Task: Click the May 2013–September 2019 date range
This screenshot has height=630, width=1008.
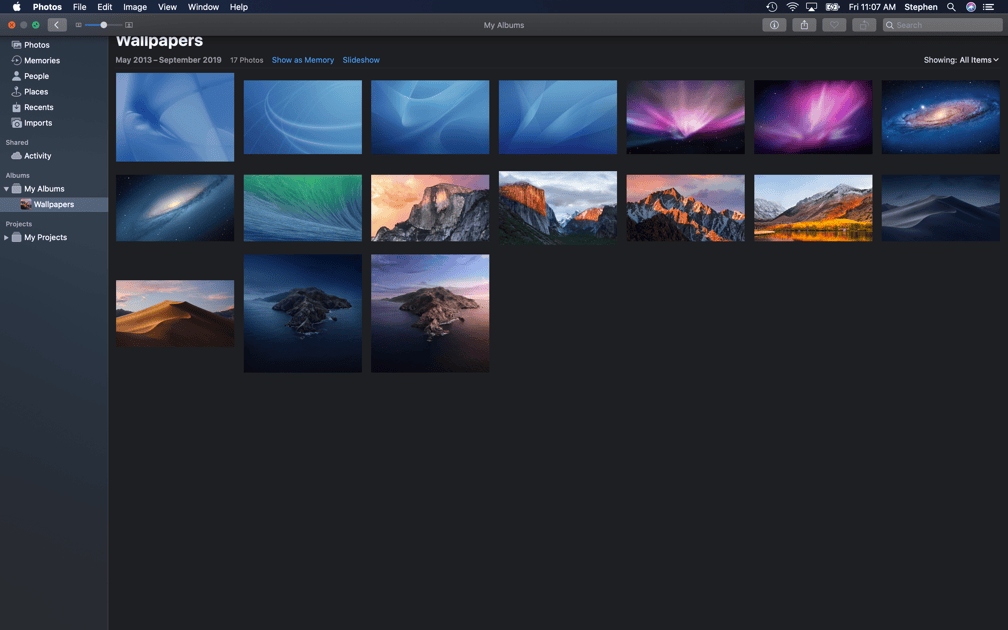Action: click(x=168, y=60)
